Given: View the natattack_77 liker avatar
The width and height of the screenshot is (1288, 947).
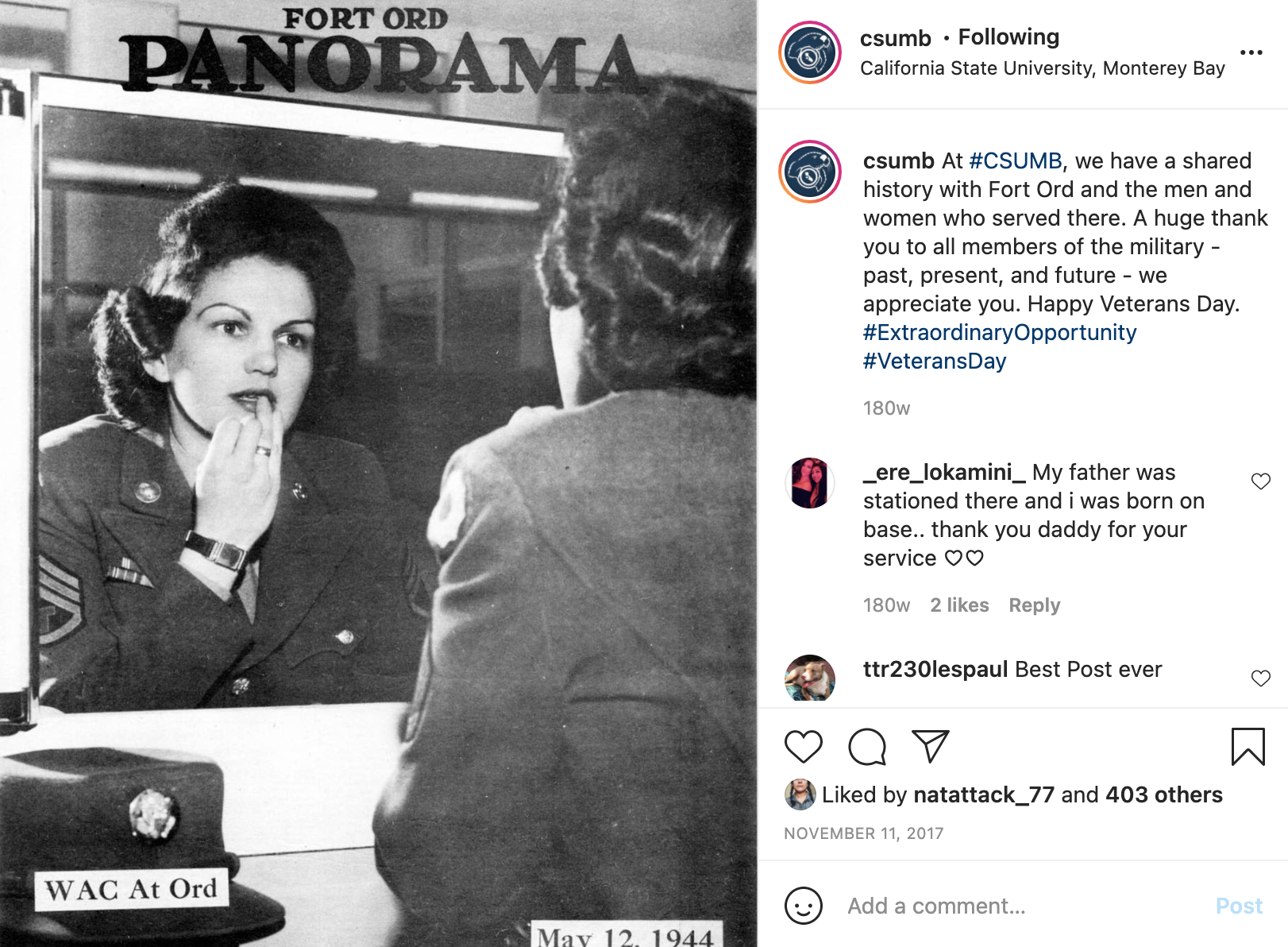Looking at the screenshot, I should click(800, 794).
